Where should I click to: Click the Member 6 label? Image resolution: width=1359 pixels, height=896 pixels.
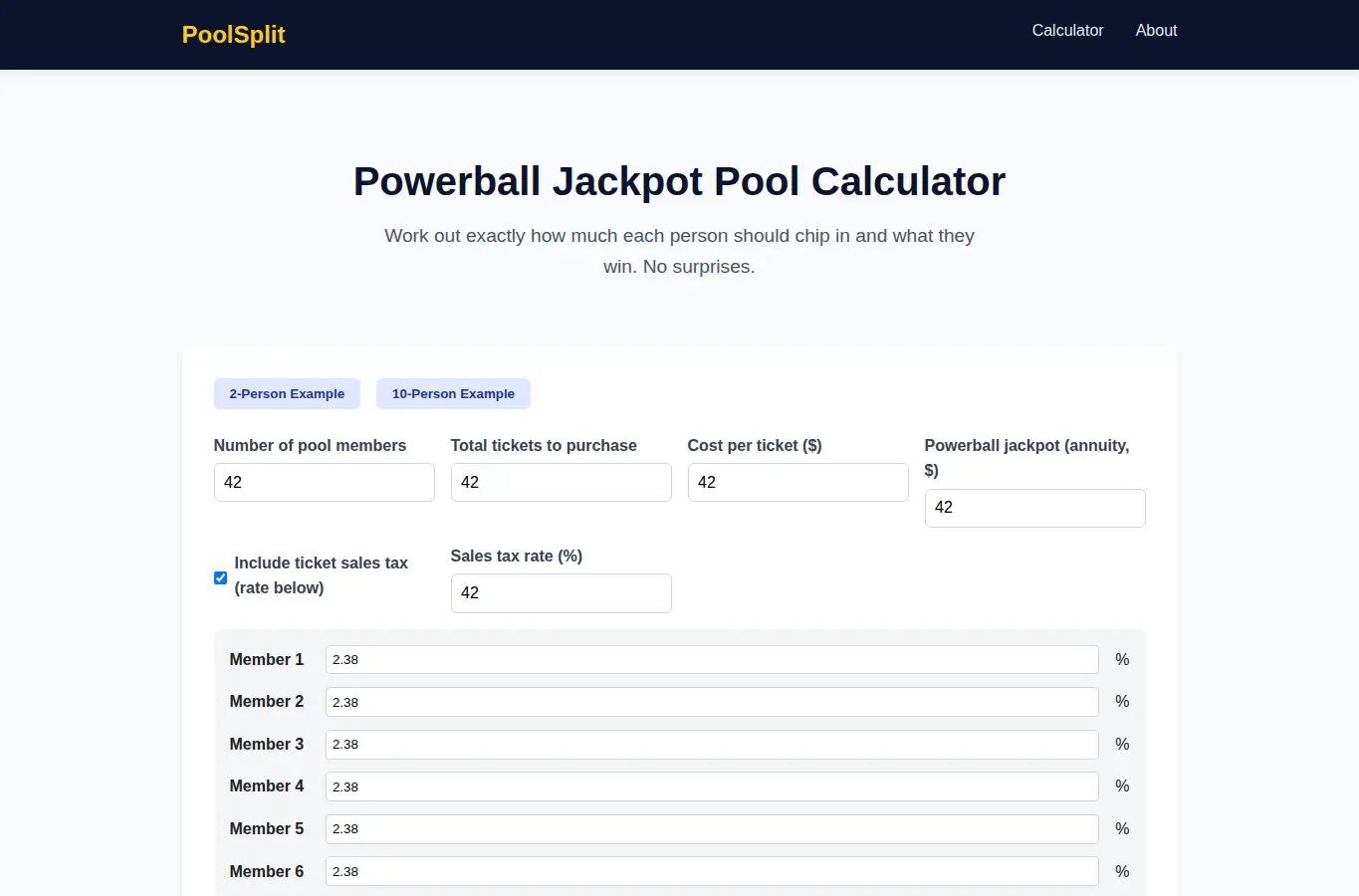[x=266, y=871]
